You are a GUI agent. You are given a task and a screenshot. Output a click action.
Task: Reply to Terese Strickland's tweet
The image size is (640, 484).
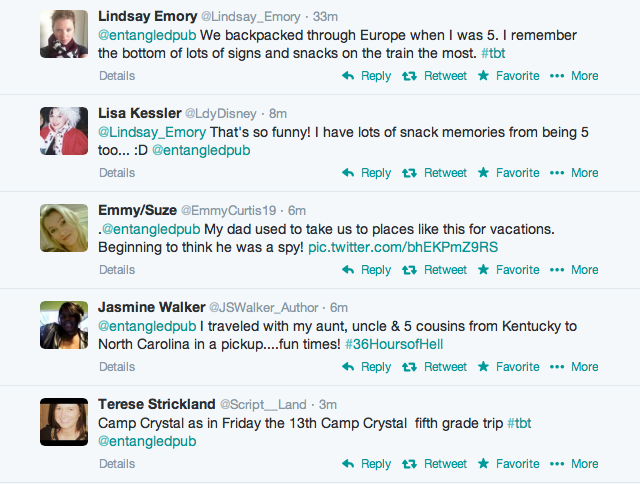[367, 464]
